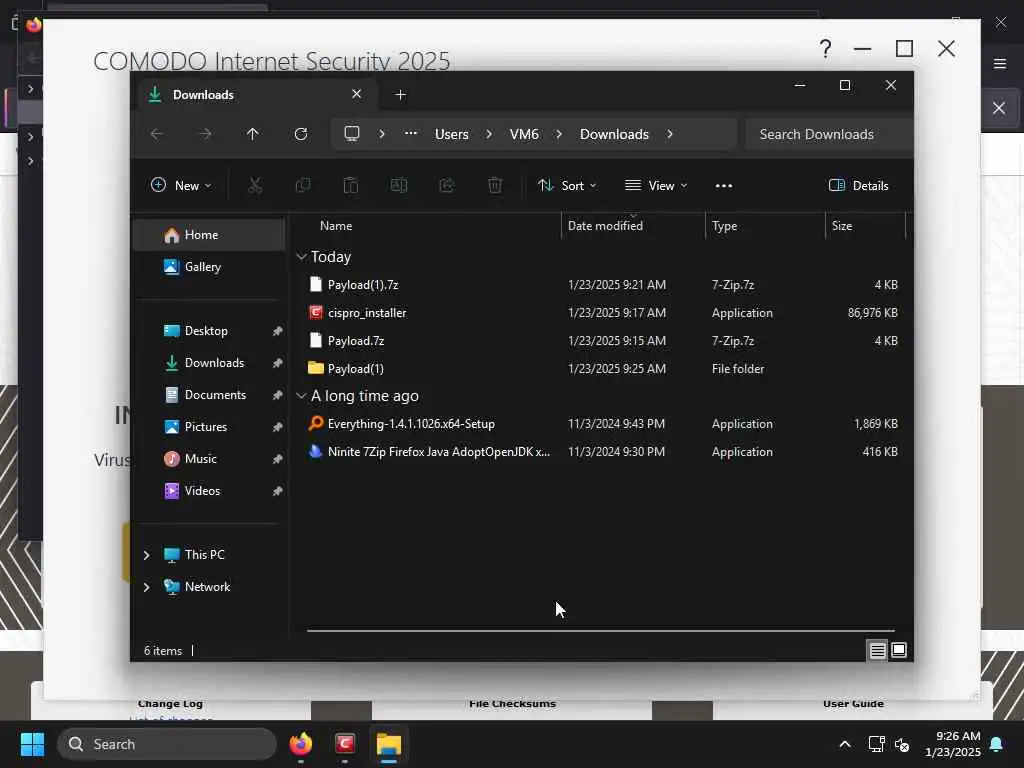Open the View dropdown
Screen dimensions: 1024x768
click(656, 185)
